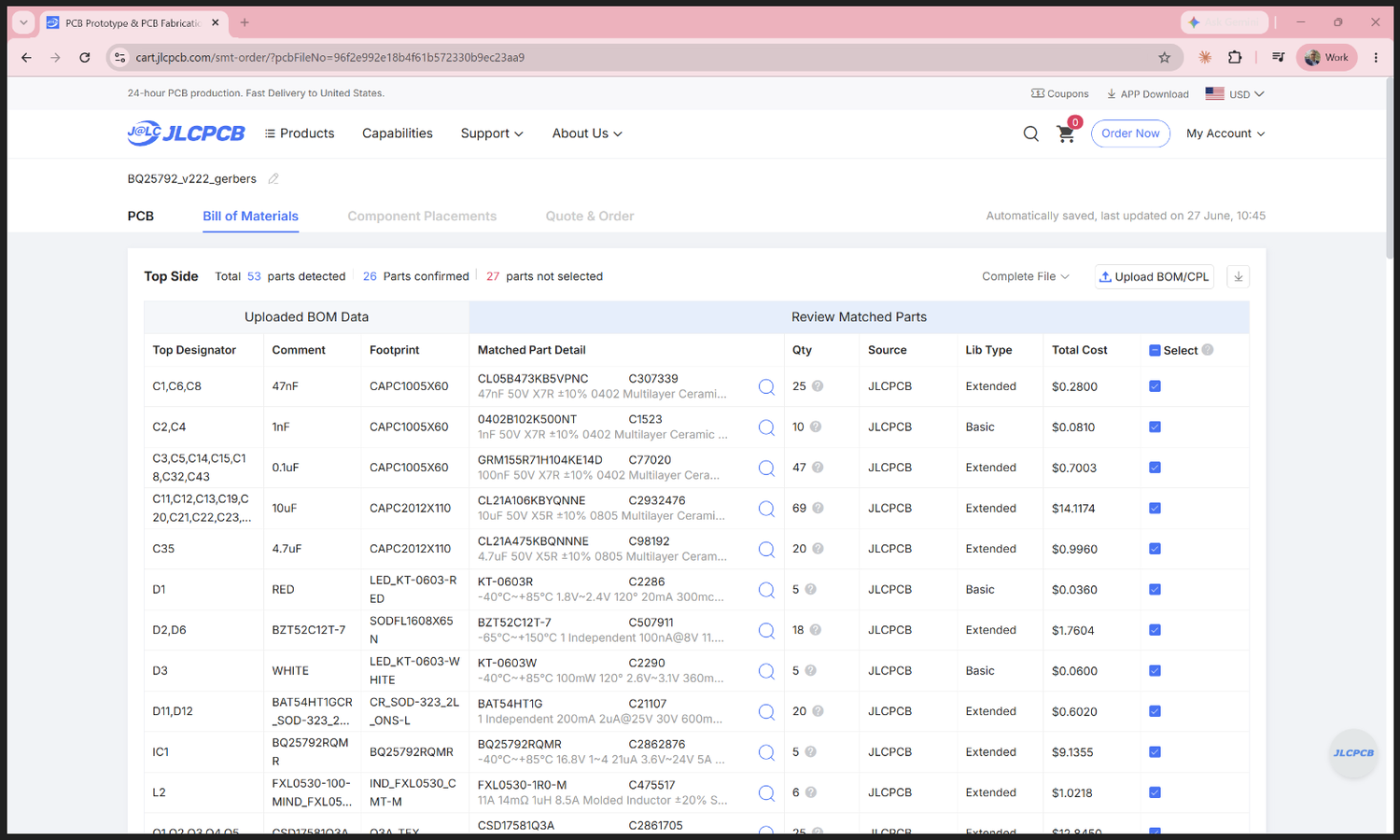Open the Support menu
Screen dimensions: 1400x840
click(x=492, y=133)
